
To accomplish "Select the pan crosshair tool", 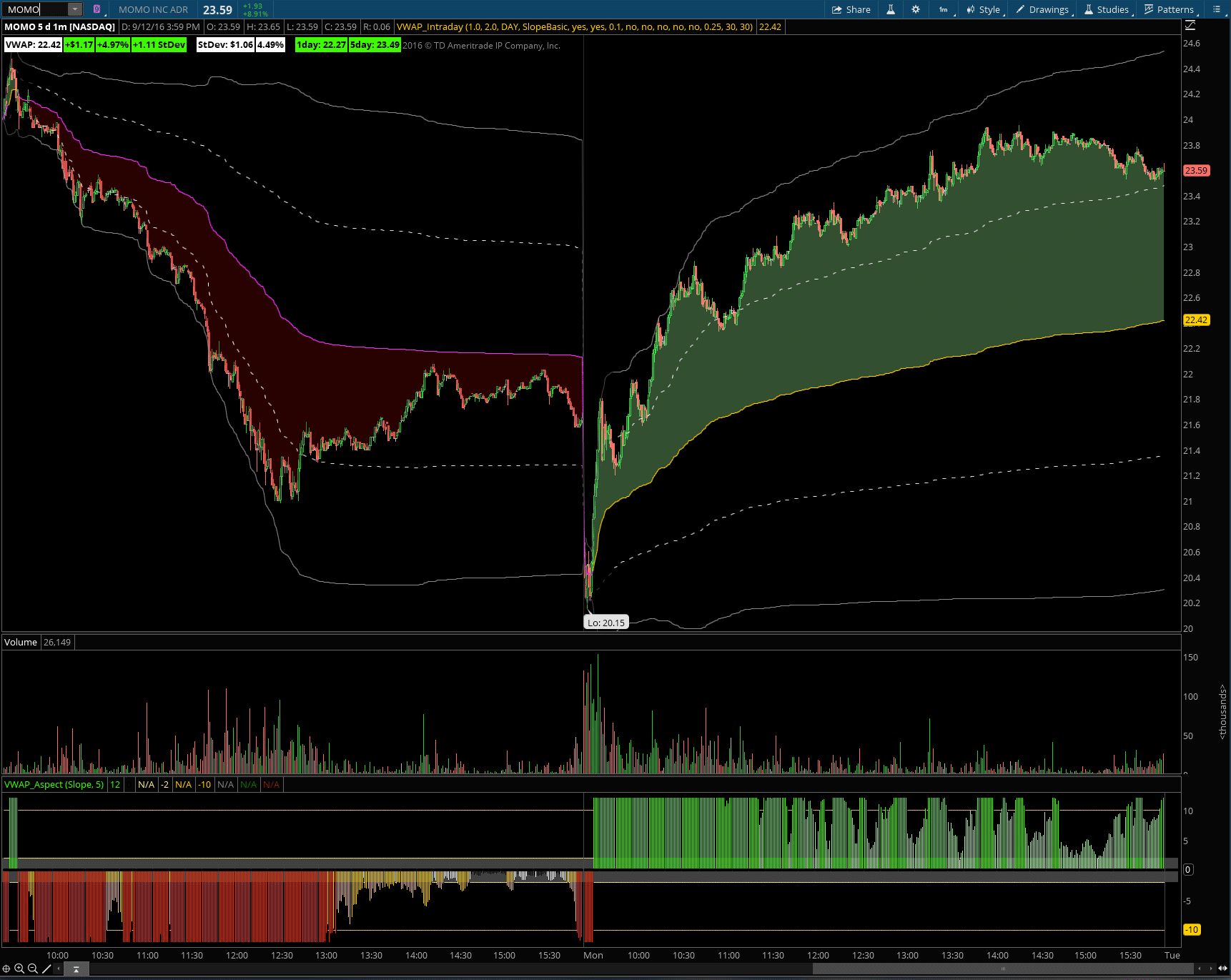I will [x=6, y=969].
